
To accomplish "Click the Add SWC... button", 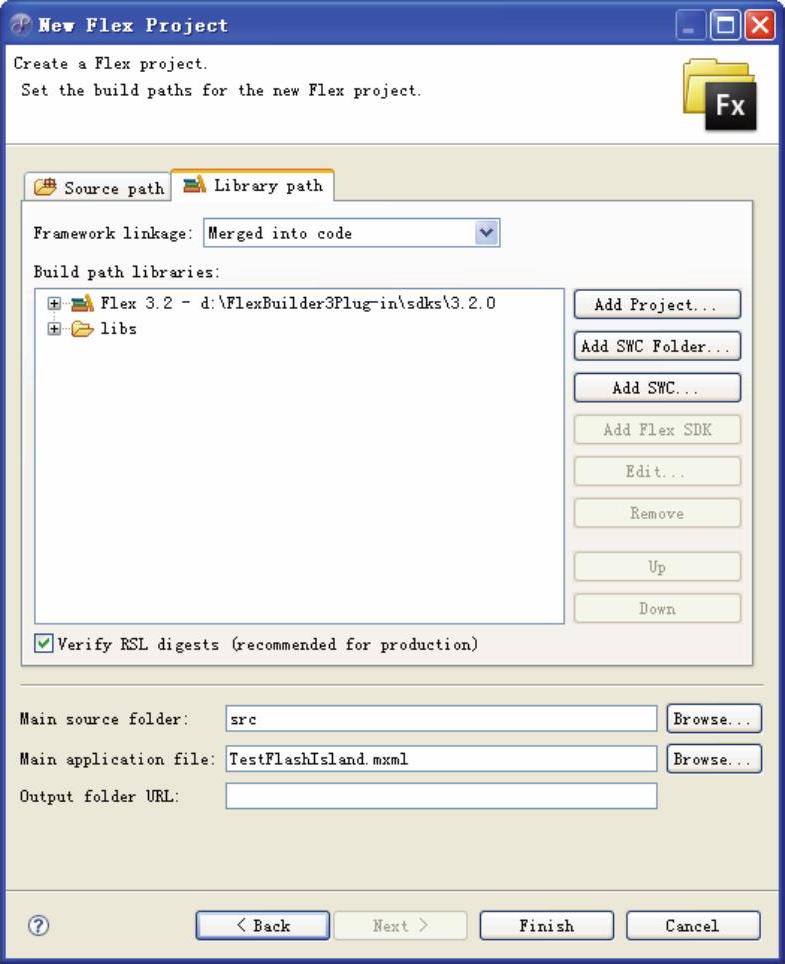I will [x=657, y=388].
